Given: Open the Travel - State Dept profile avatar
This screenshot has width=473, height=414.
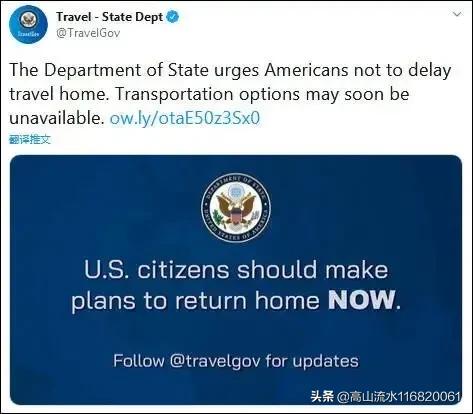Looking at the screenshot, I should pyautogui.click(x=28, y=24).
